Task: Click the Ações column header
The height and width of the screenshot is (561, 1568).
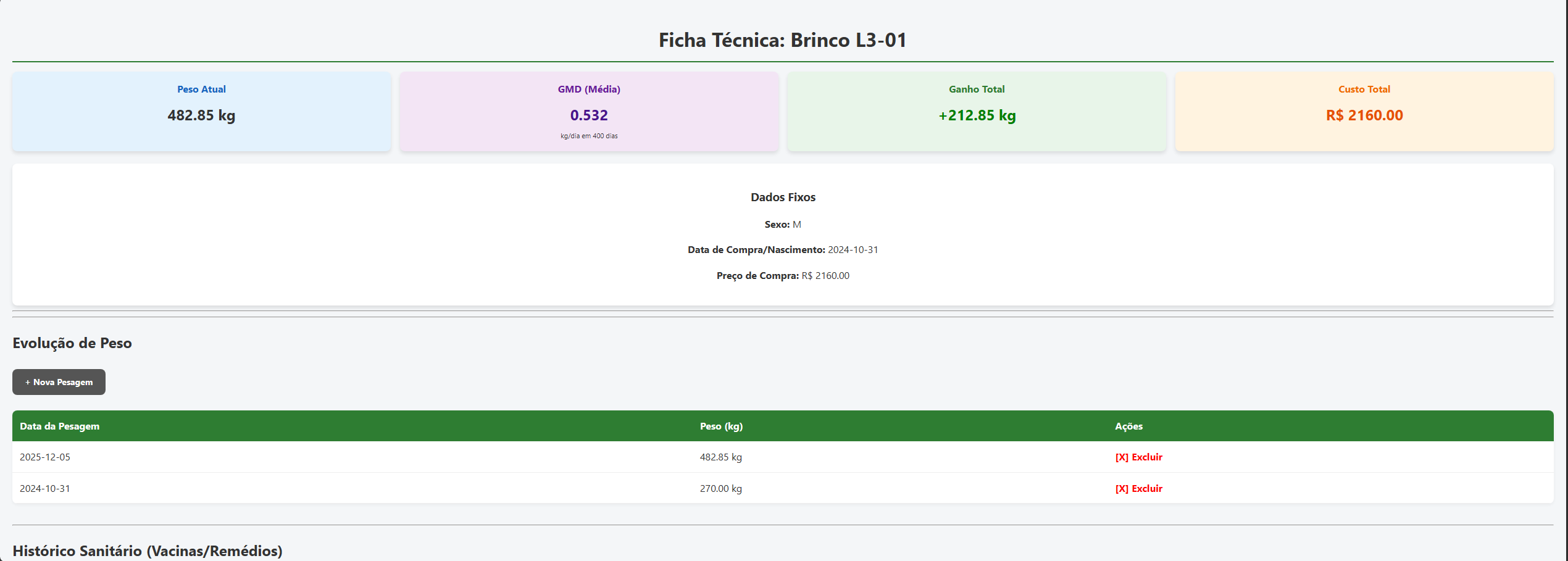Action: pyautogui.click(x=1128, y=426)
